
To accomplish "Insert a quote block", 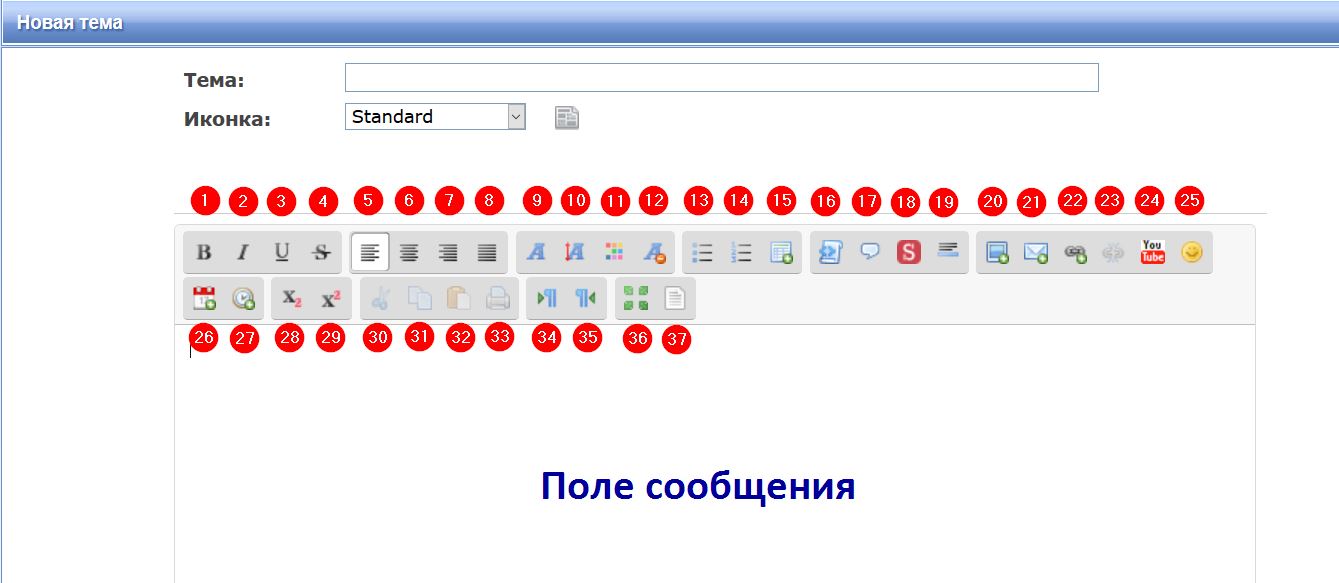I will click(x=869, y=253).
